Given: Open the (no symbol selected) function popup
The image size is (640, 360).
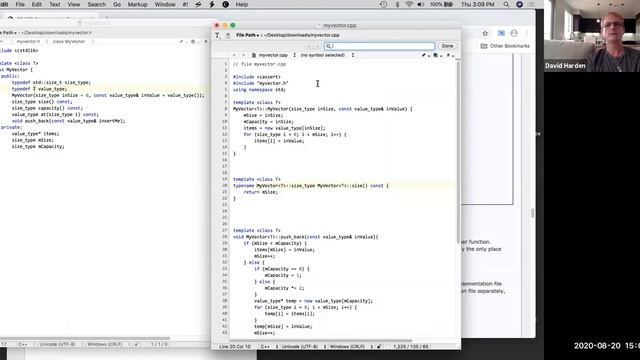Looking at the screenshot, I should coord(327,55).
